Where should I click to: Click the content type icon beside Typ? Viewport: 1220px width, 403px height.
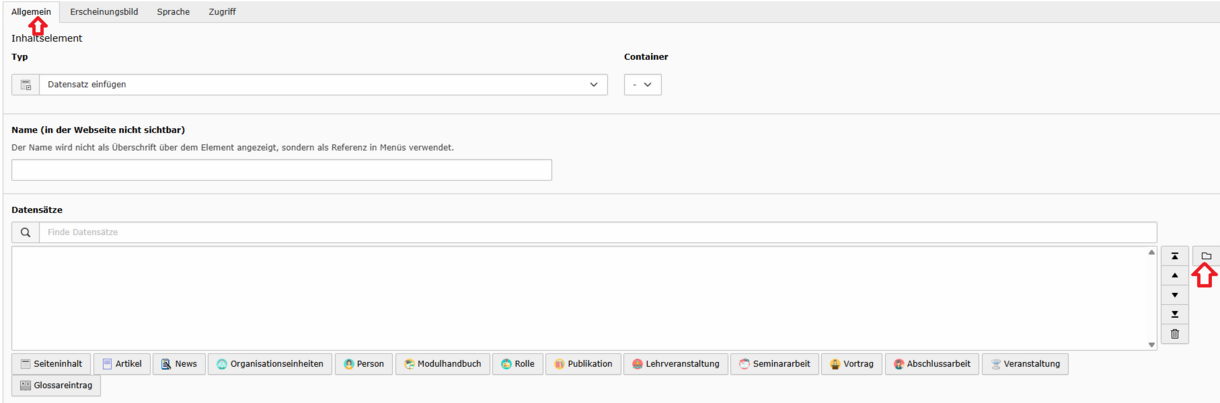click(x=26, y=85)
